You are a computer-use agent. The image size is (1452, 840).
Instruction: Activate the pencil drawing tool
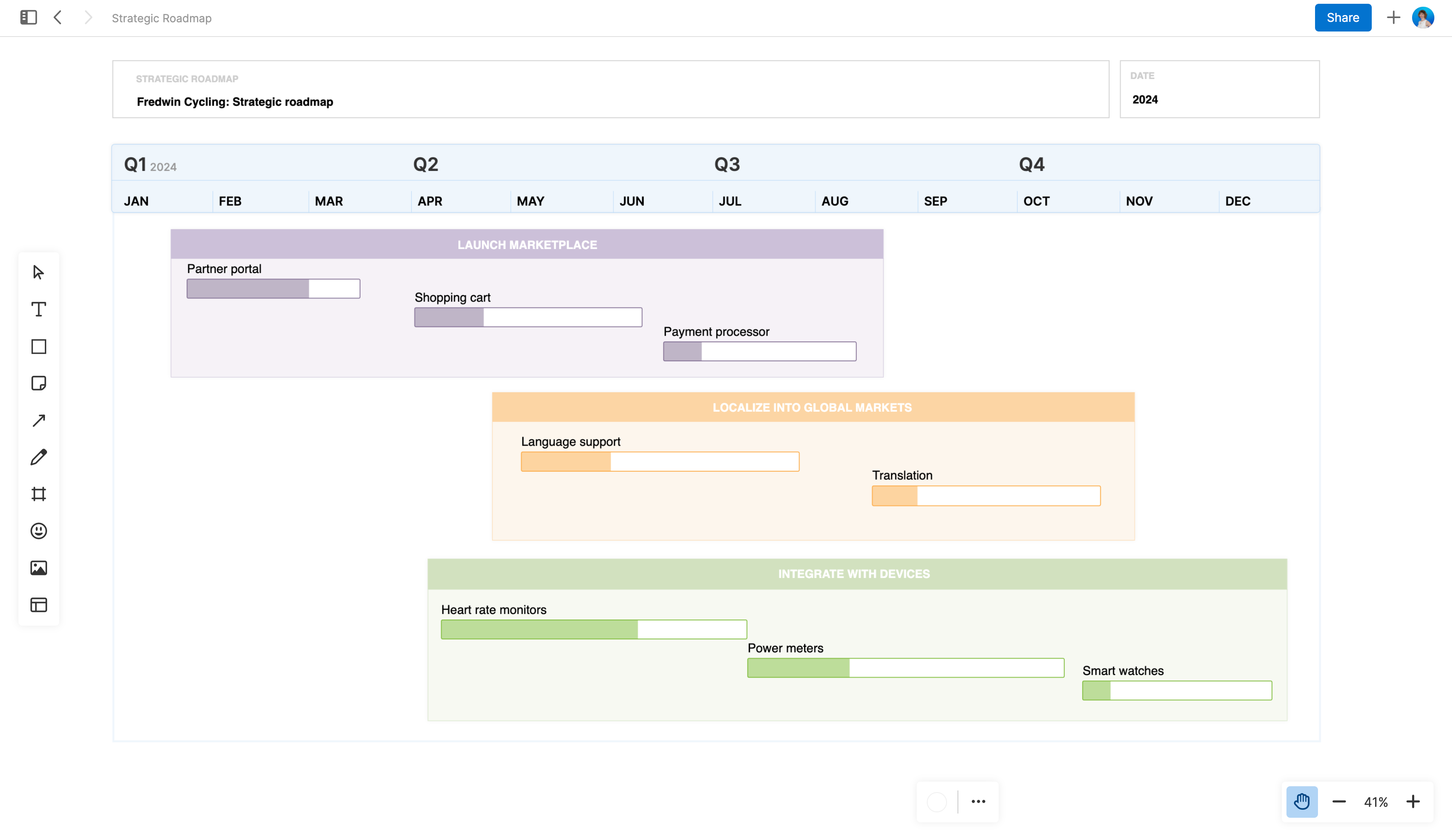pyautogui.click(x=38, y=457)
